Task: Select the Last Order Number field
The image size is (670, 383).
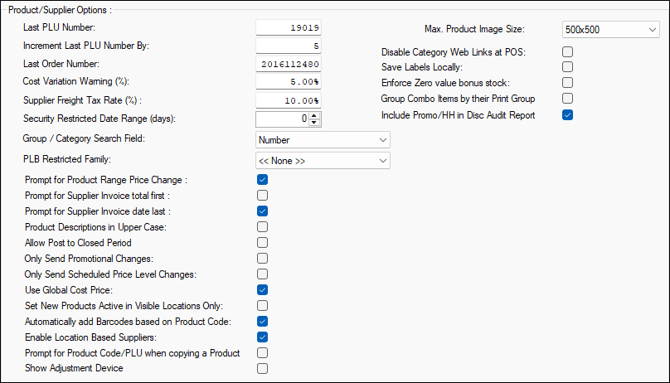Action: click(x=288, y=64)
